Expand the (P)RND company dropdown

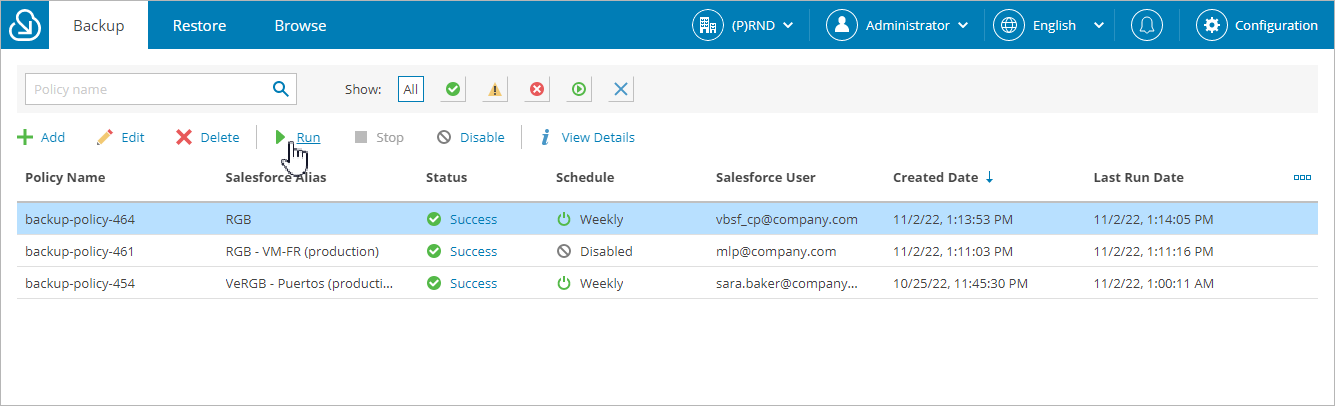coord(743,25)
